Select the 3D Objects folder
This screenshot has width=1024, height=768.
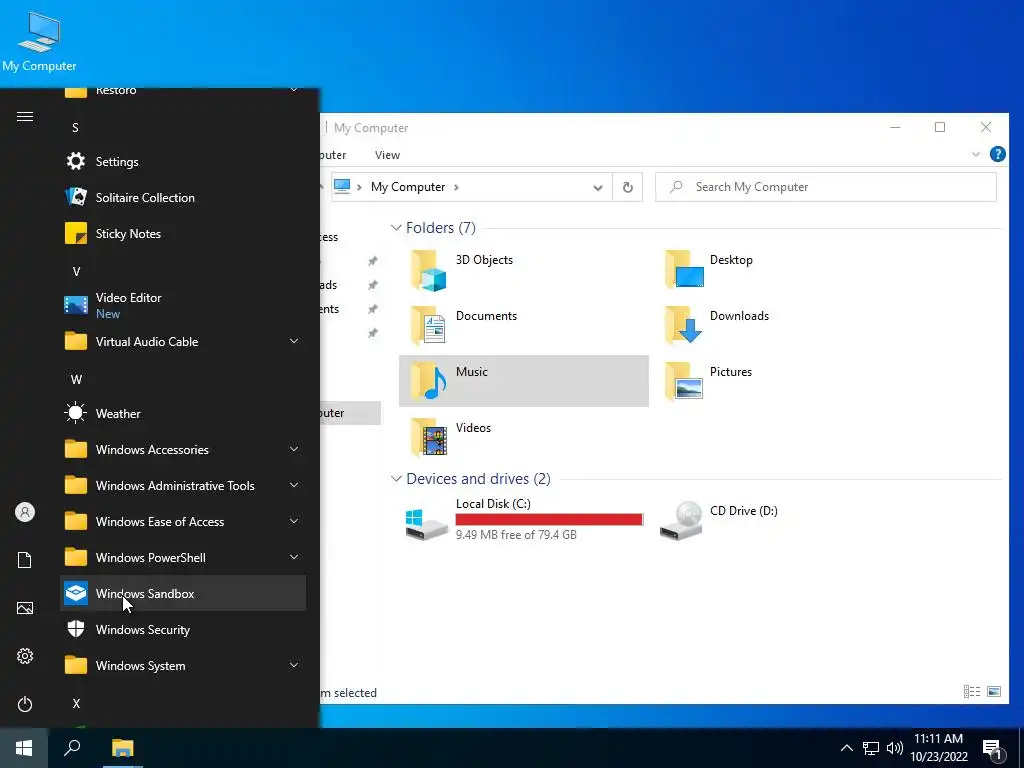[524, 269]
